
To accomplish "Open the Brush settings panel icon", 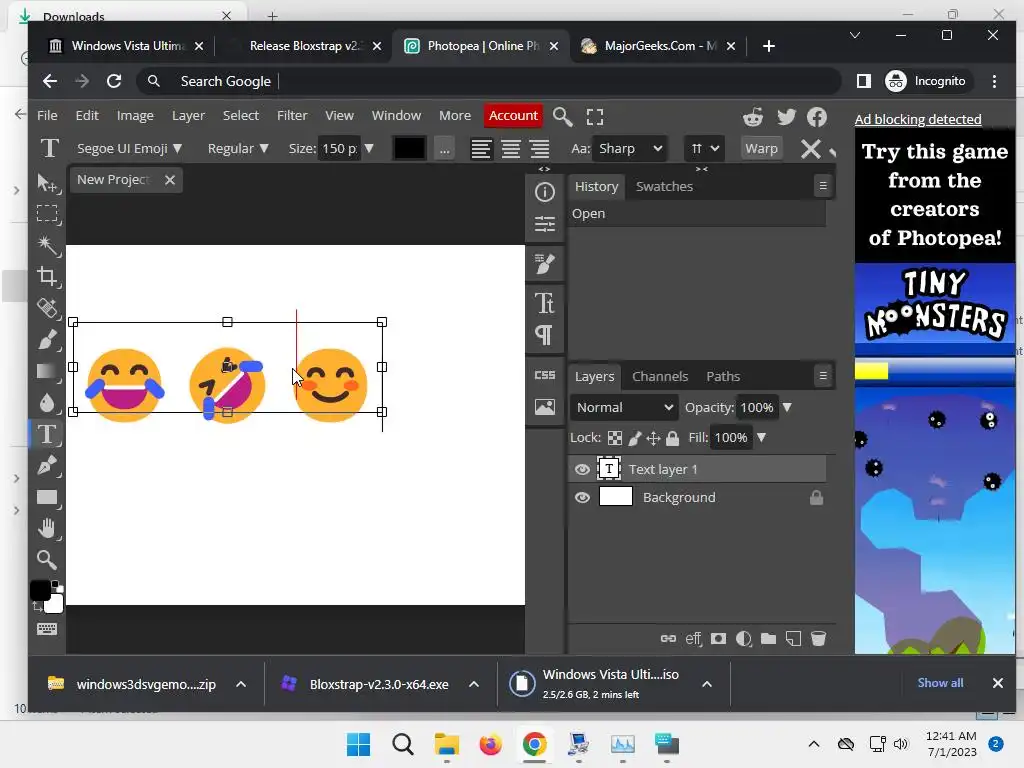I will pos(545,263).
